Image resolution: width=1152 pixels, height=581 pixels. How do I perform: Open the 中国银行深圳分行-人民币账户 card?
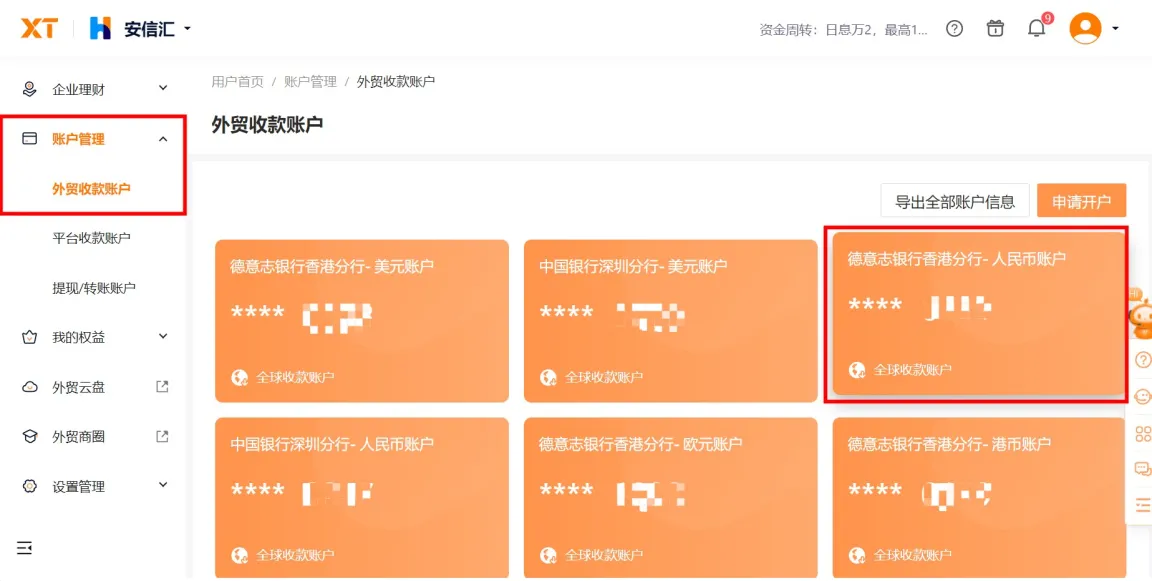(x=361, y=499)
